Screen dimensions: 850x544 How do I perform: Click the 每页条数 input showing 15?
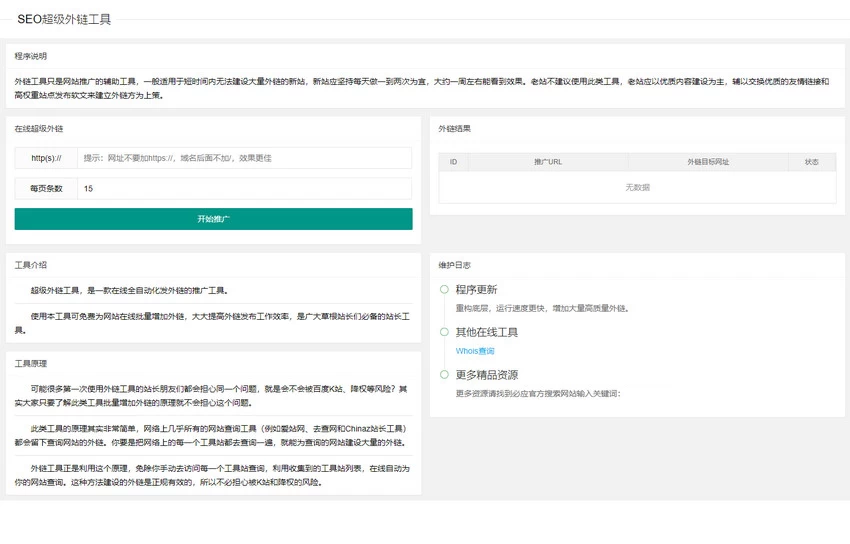tap(244, 189)
